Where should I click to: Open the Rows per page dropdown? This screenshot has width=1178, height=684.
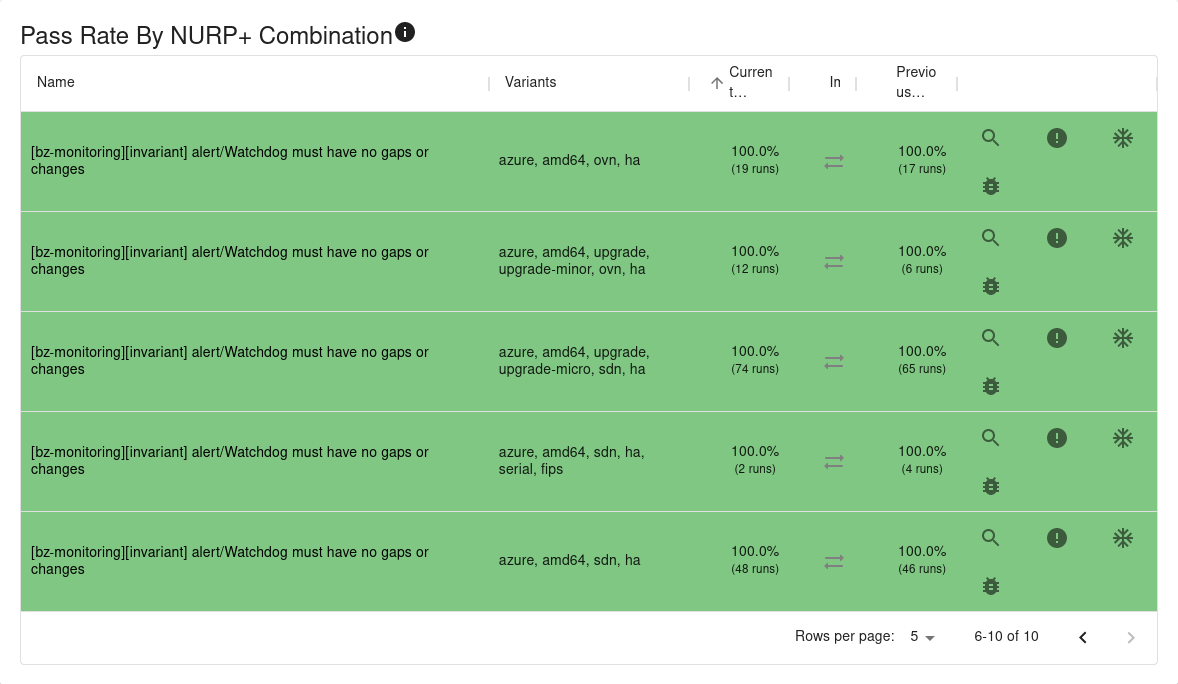(x=922, y=637)
